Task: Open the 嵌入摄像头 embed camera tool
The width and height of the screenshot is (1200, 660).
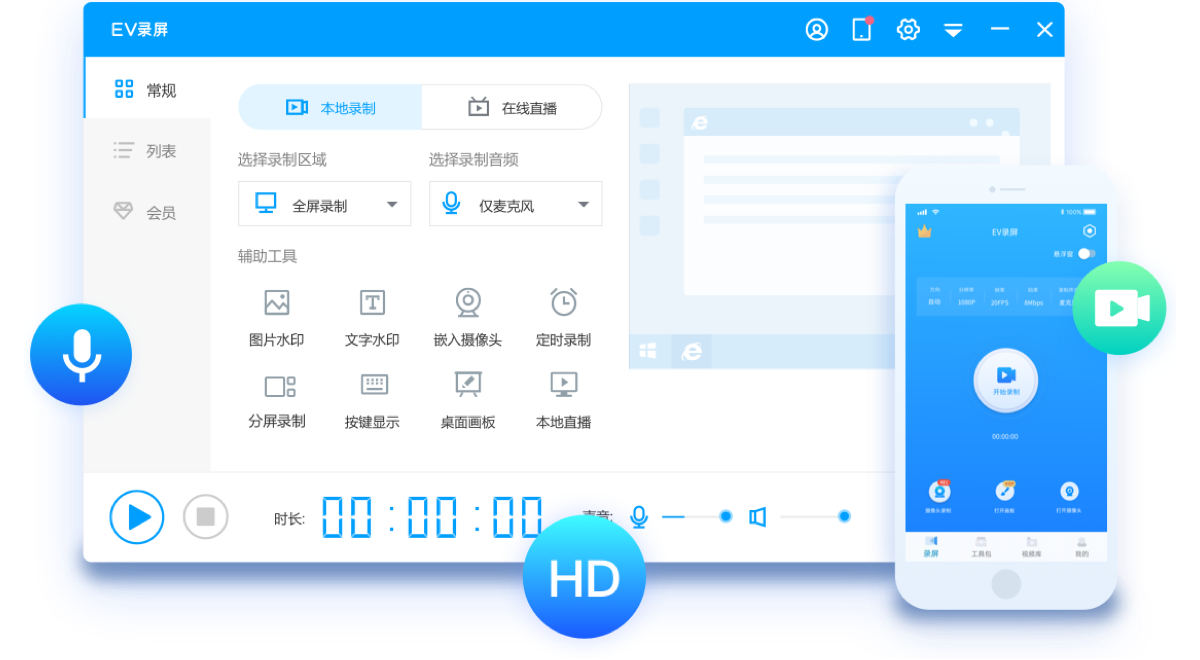Action: [468, 318]
